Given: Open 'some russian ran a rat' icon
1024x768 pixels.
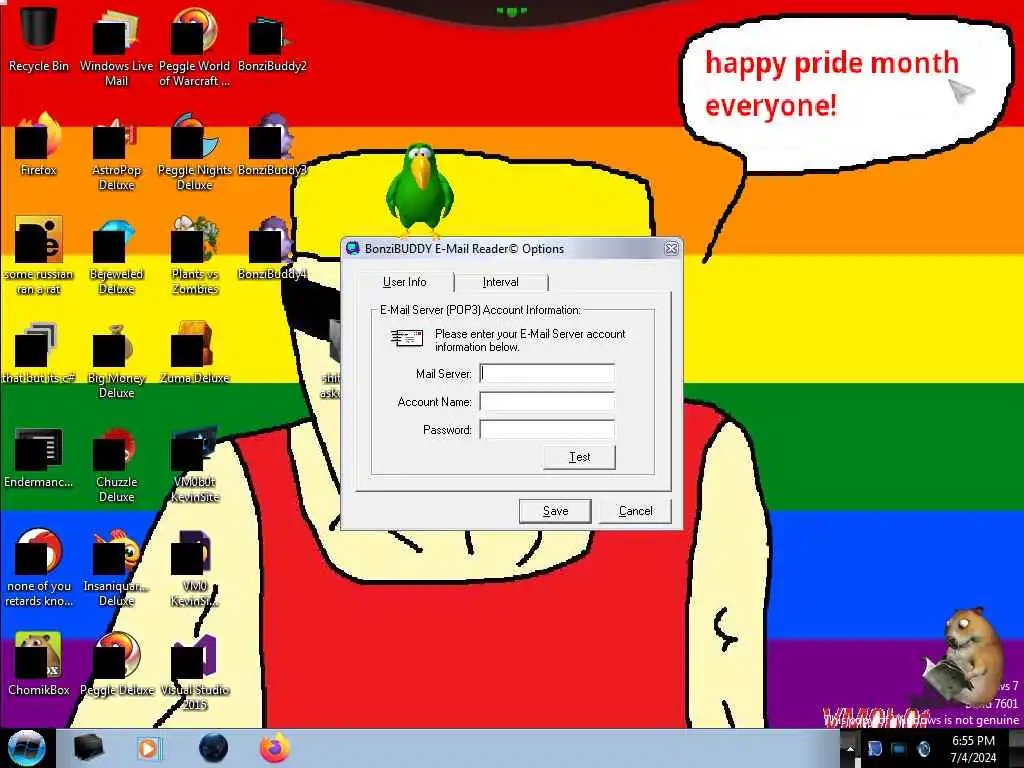Looking at the screenshot, I should [39, 255].
